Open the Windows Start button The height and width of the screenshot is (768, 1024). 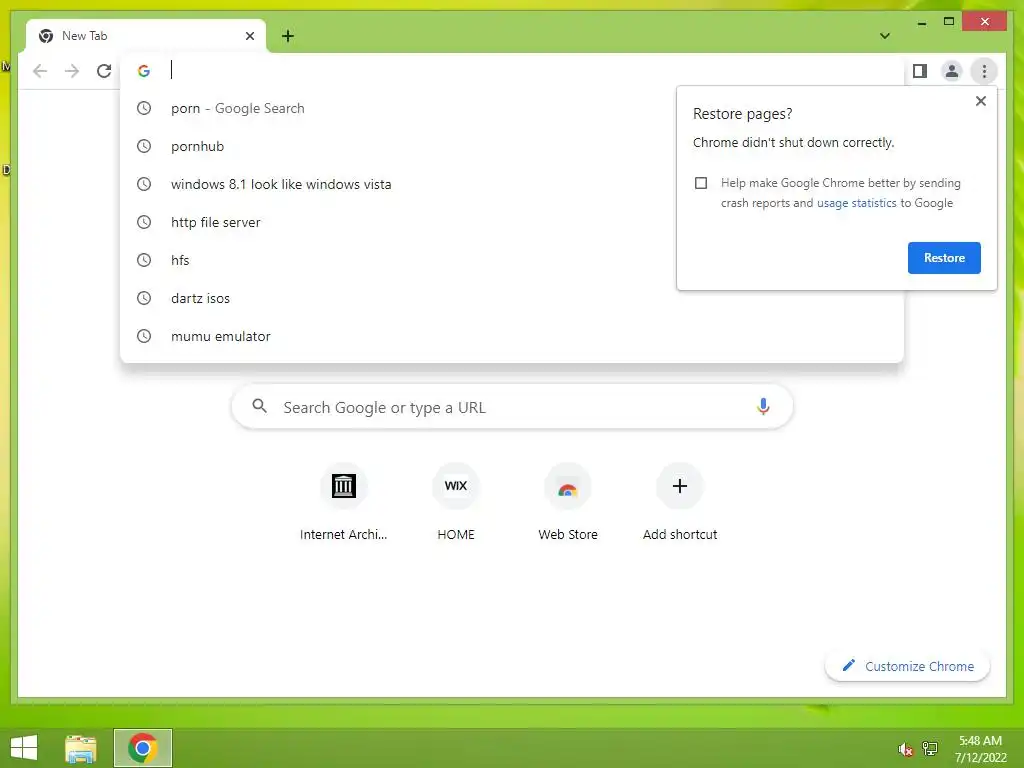click(x=24, y=748)
